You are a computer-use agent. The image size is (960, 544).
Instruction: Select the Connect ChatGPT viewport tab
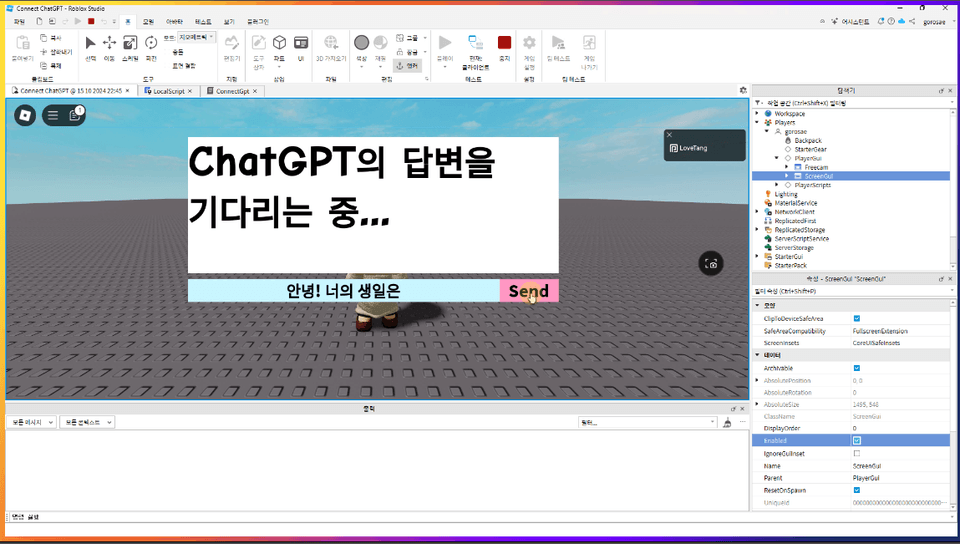[71, 91]
